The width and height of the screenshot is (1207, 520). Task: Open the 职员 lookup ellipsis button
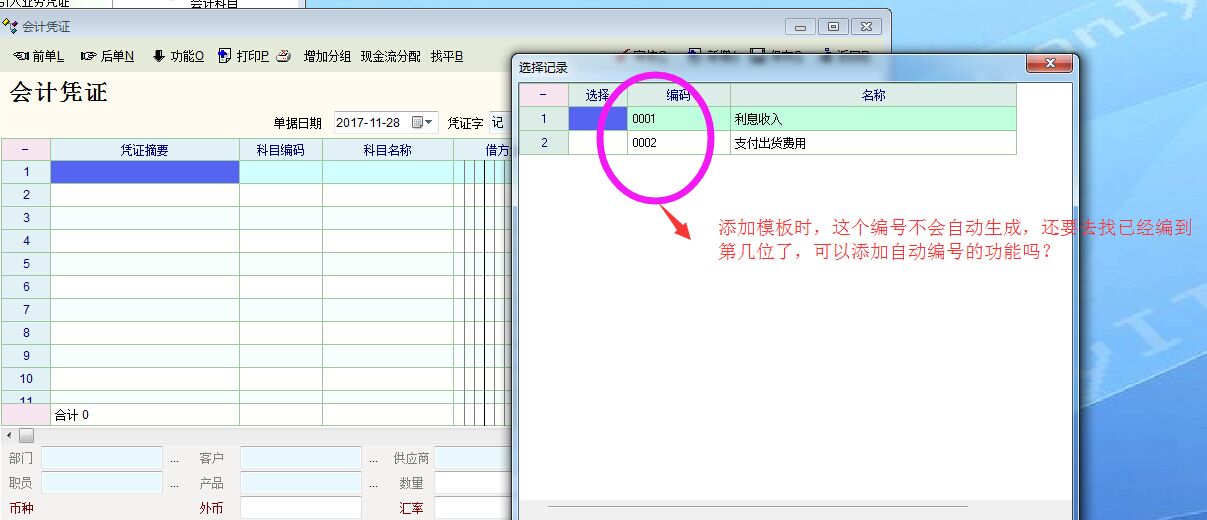(174, 483)
